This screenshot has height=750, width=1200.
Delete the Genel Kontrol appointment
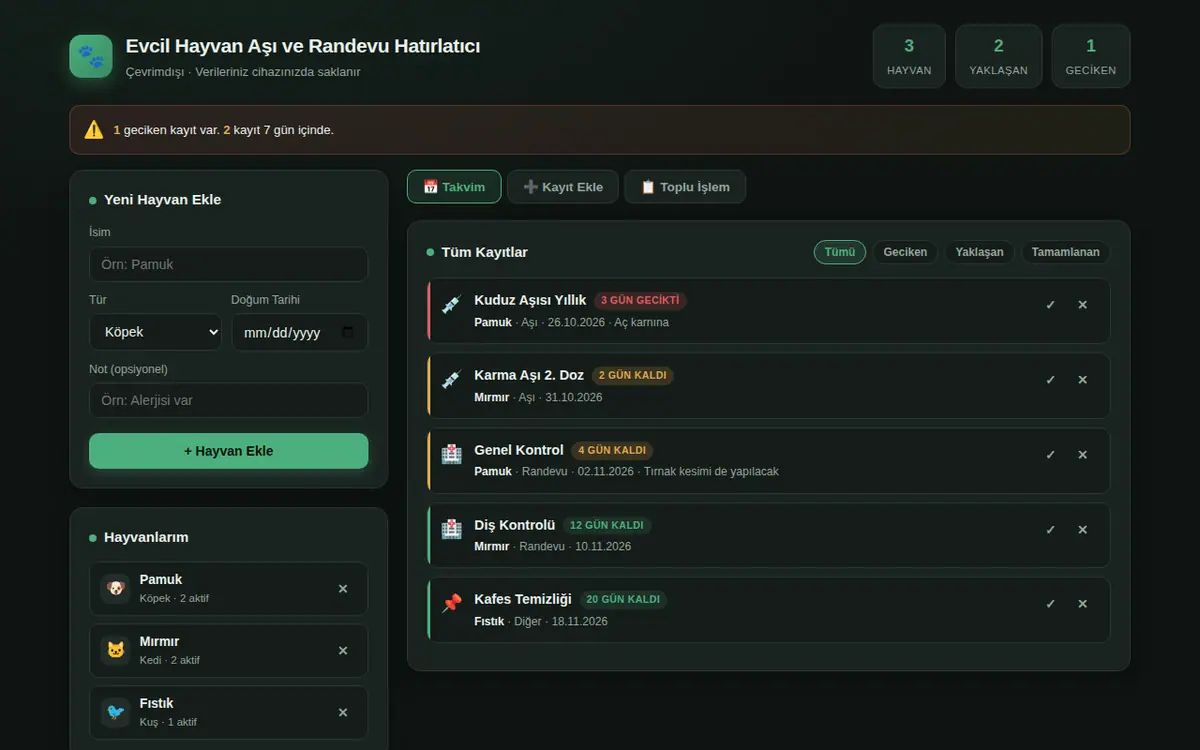(1082, 455)
